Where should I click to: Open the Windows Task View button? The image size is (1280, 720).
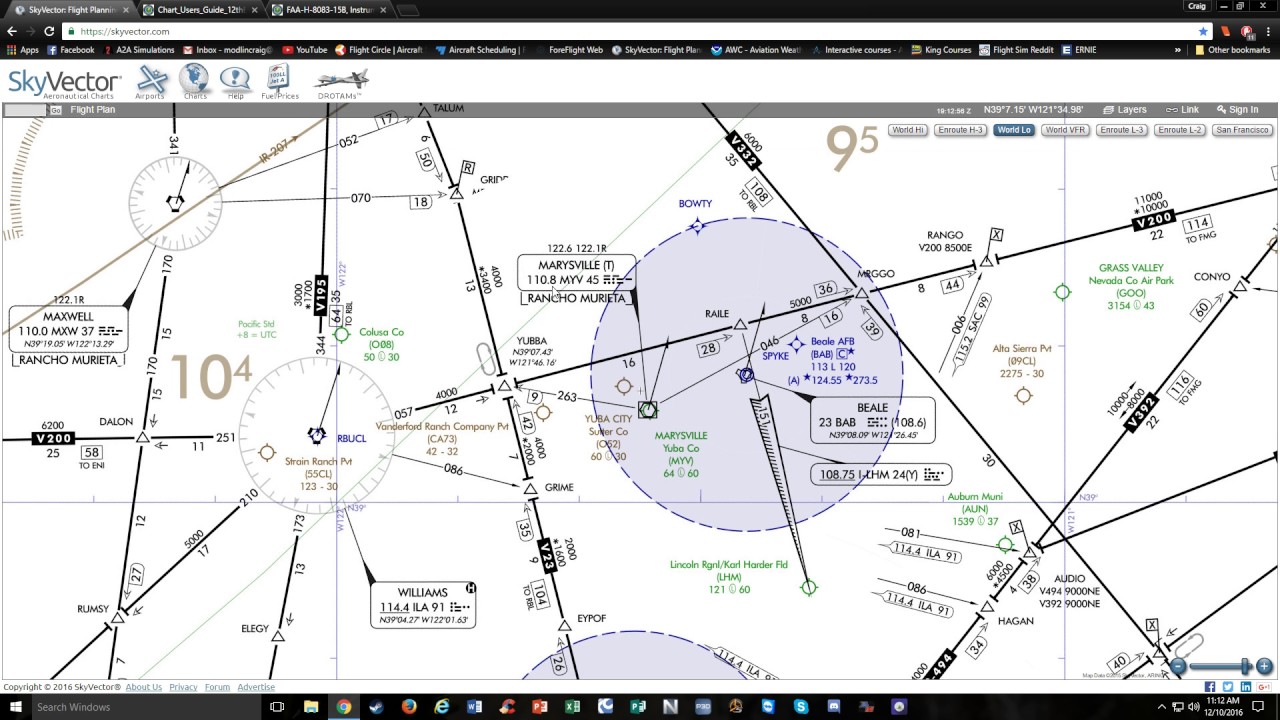(278, 707)
